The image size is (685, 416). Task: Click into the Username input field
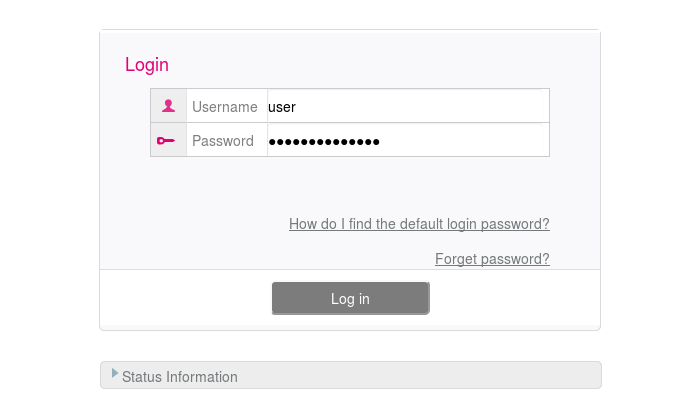(x=408, y=106)
